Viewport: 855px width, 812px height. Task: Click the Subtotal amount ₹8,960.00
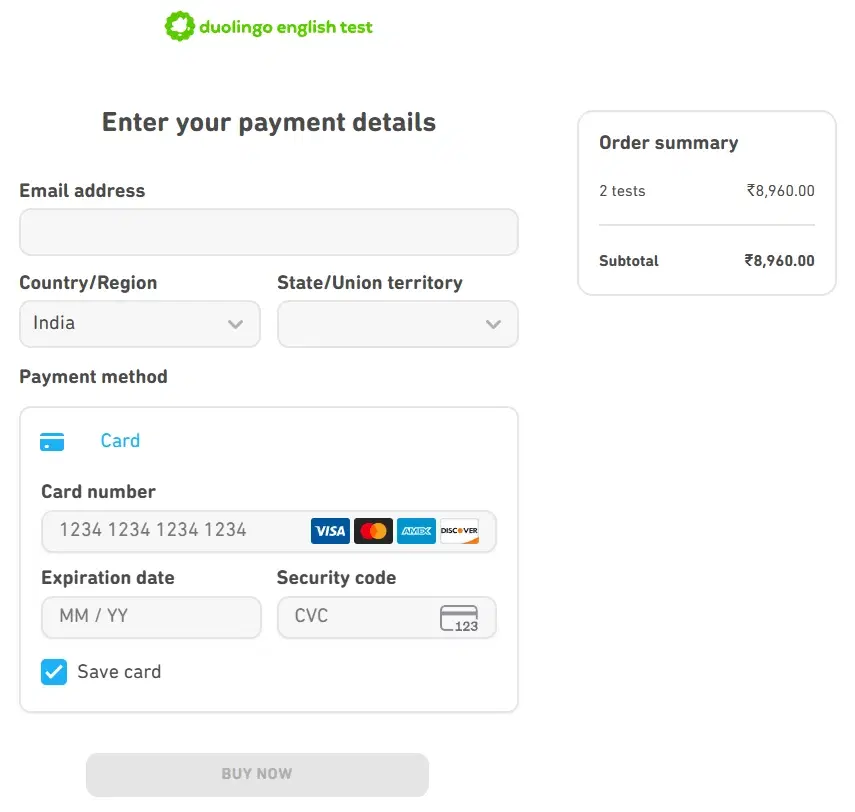(781, 261)
